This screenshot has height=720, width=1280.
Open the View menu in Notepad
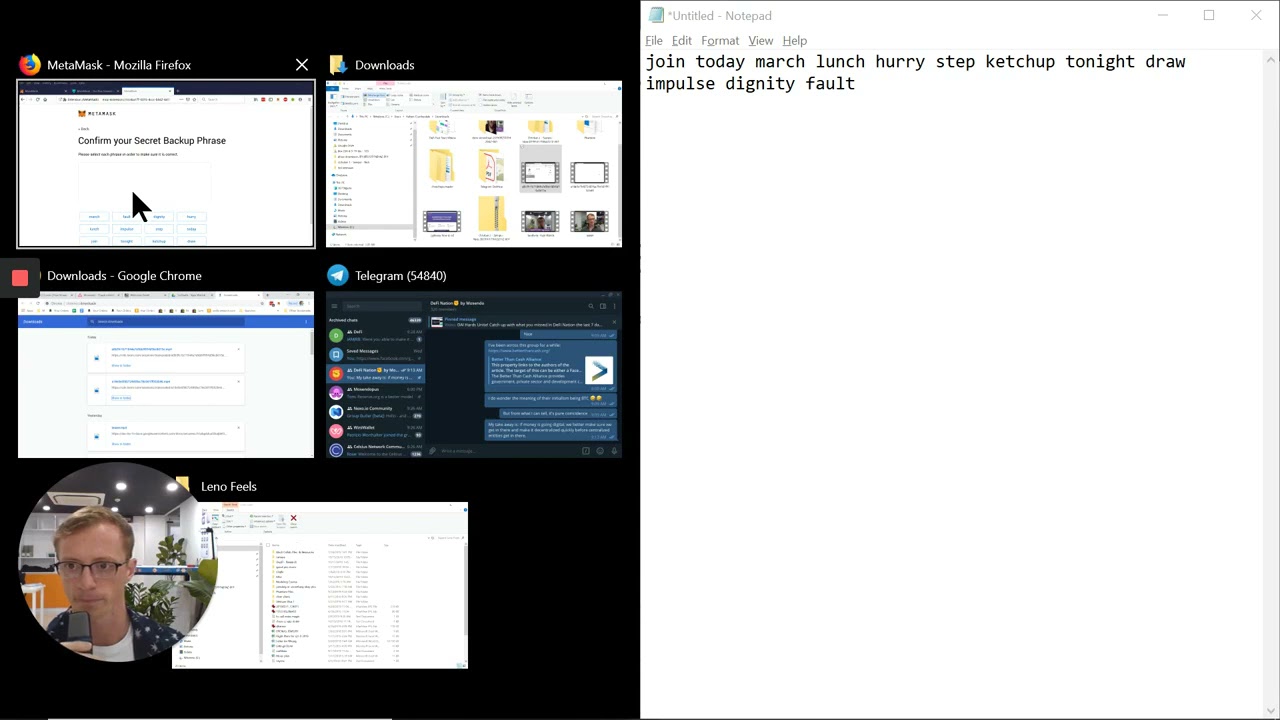click(760, 41)
